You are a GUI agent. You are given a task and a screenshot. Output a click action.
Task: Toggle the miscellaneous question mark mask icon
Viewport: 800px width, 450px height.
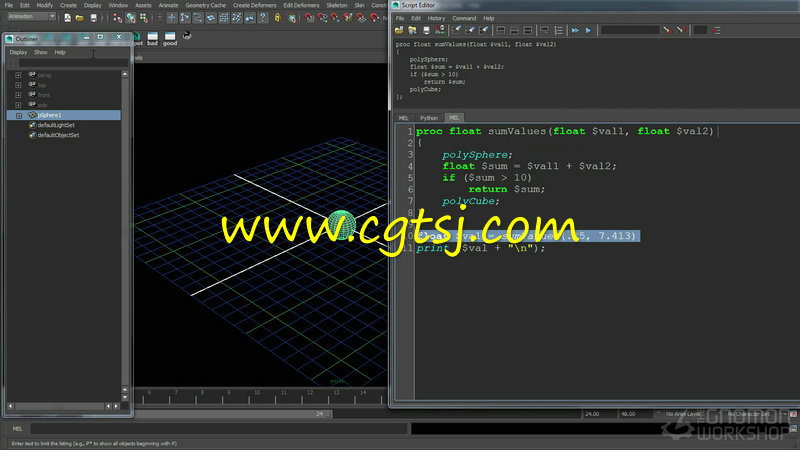263,18
